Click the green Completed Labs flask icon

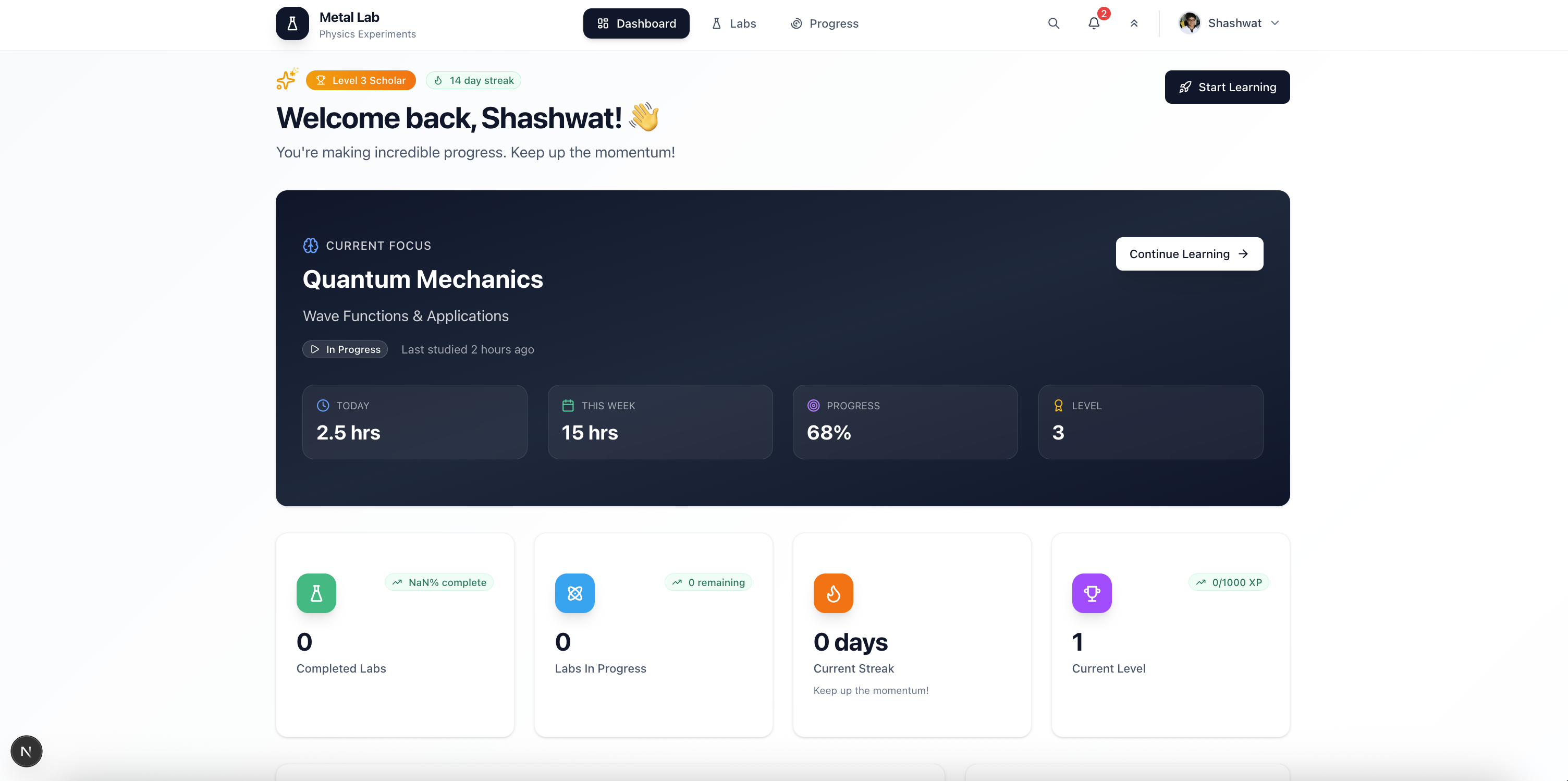point(316,593)
